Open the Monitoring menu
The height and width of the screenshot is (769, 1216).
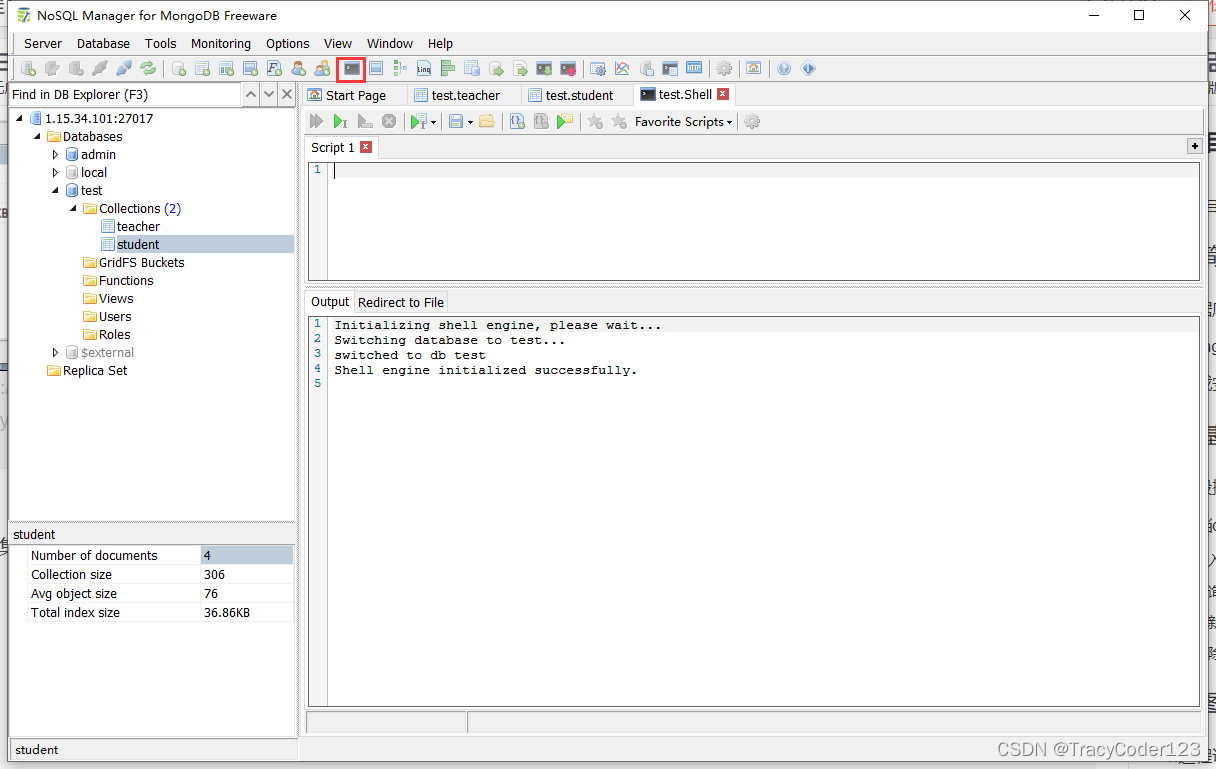point(221,43)
